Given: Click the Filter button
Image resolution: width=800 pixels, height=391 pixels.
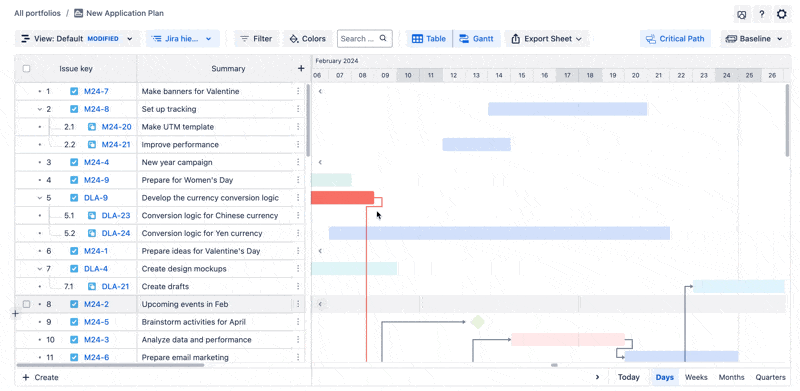Looking at the screenshot, I should tap(256, 39).
